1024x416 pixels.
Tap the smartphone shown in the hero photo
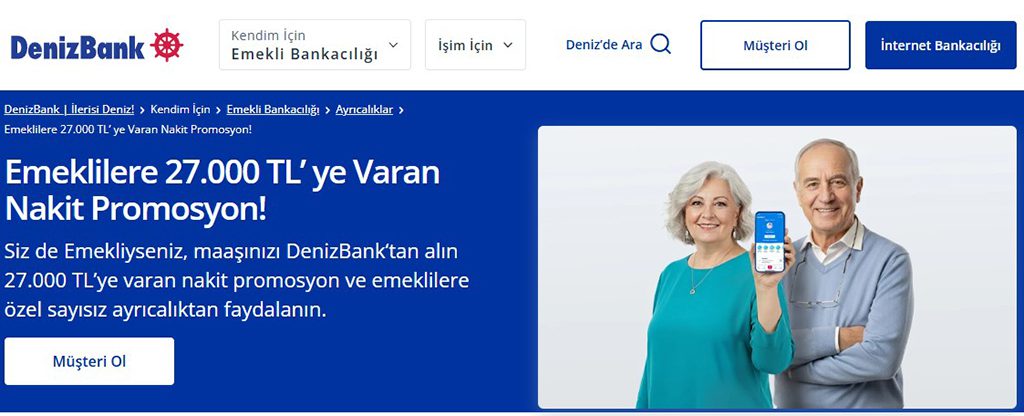coord(770,242)
